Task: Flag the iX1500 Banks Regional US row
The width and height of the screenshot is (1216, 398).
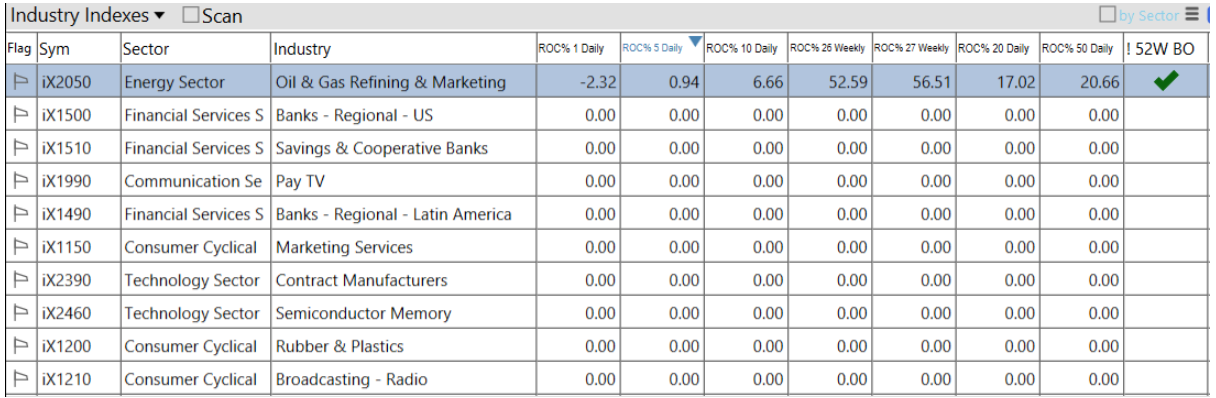Action: point(20,116)
